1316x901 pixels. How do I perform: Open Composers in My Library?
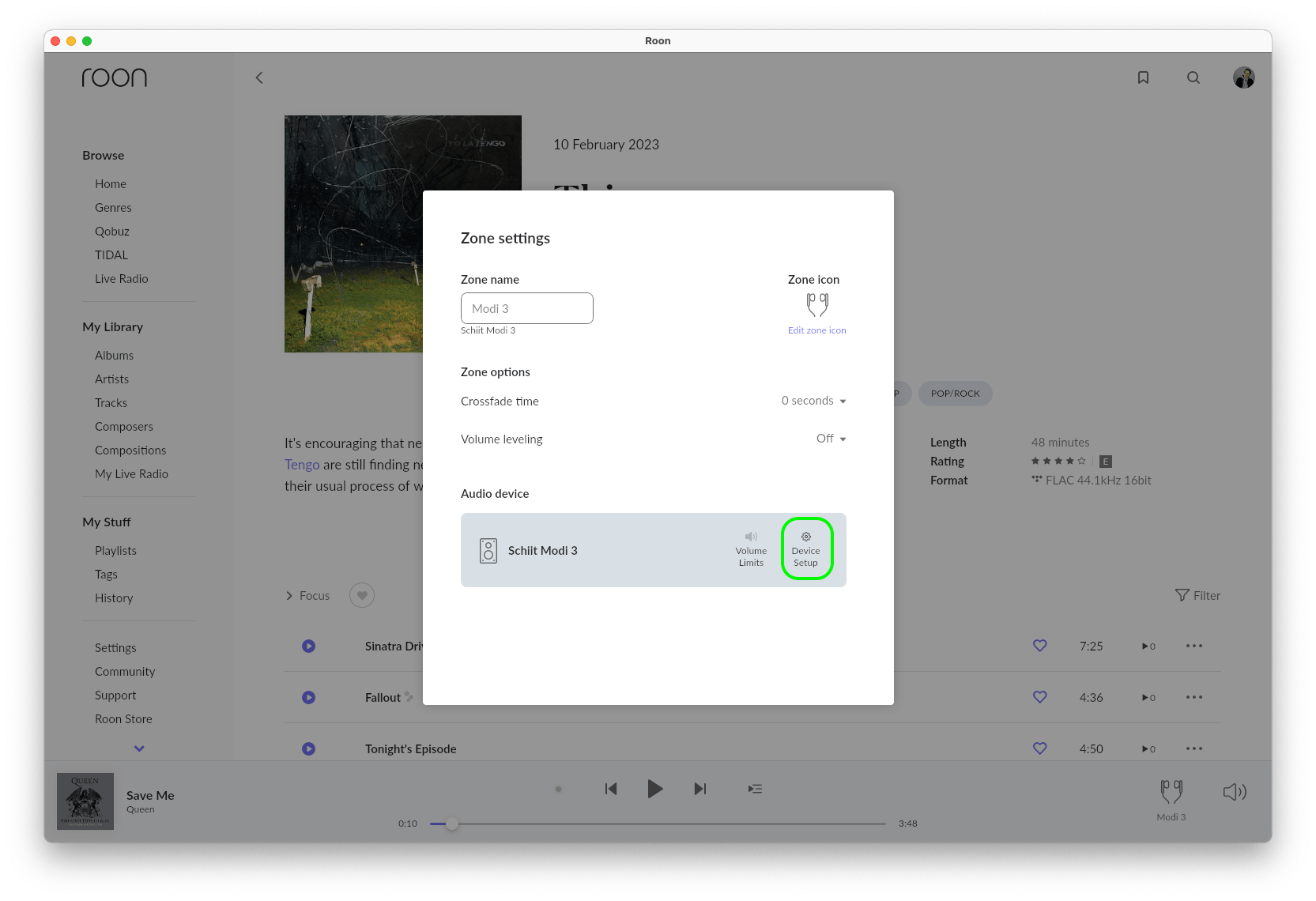[124, 427]
